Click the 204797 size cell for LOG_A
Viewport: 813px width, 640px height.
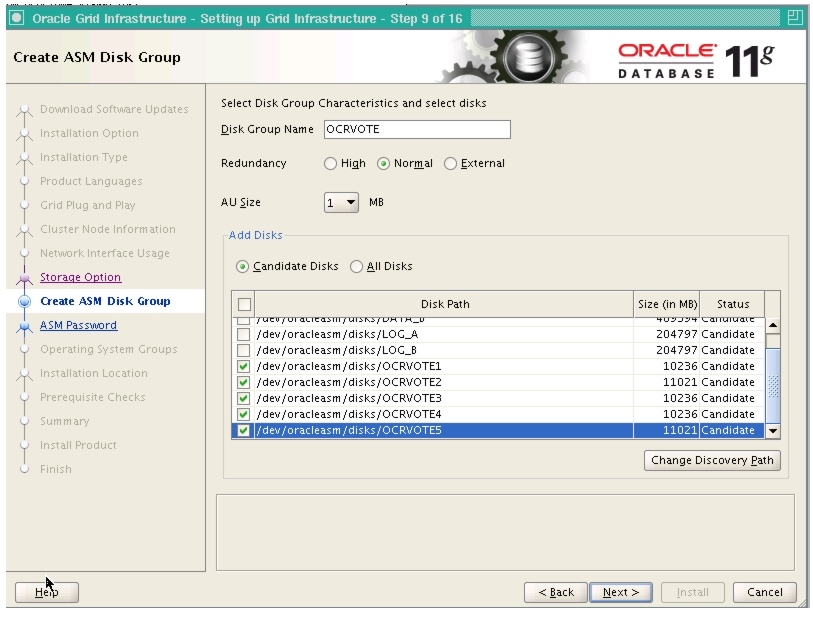pyautogui.click(x=666, y=335)
